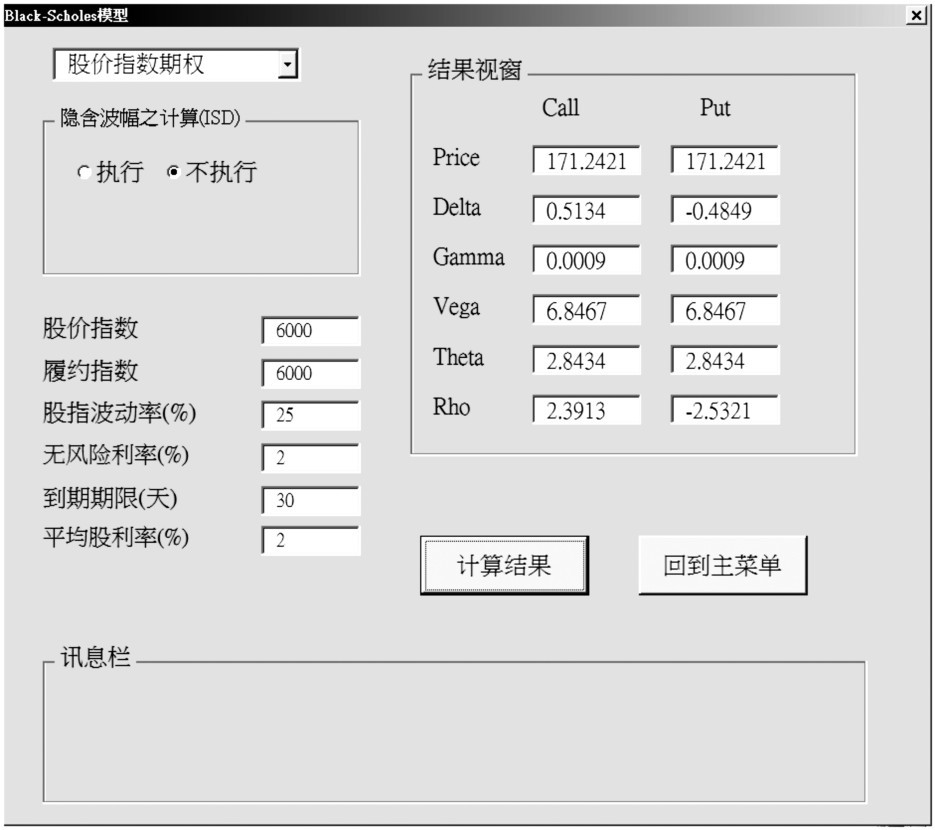
Task: Edit the 平均股利率(%) input field
Action: (x=310, y=541)
